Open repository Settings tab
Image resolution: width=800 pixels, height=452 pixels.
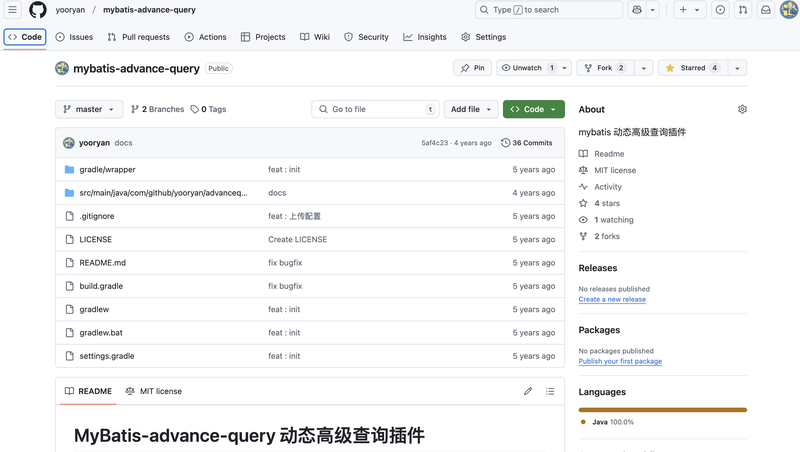pos(484,37)
